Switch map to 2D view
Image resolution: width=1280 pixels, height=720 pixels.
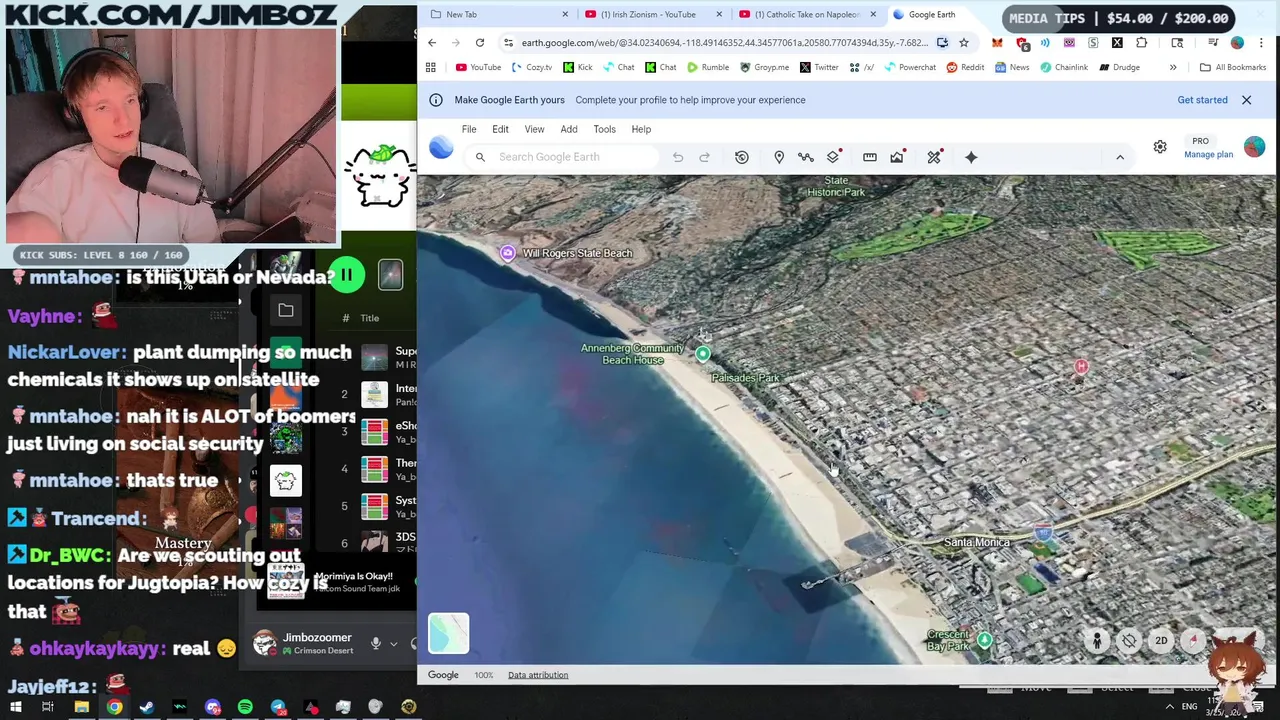(x=1161, y=641)
